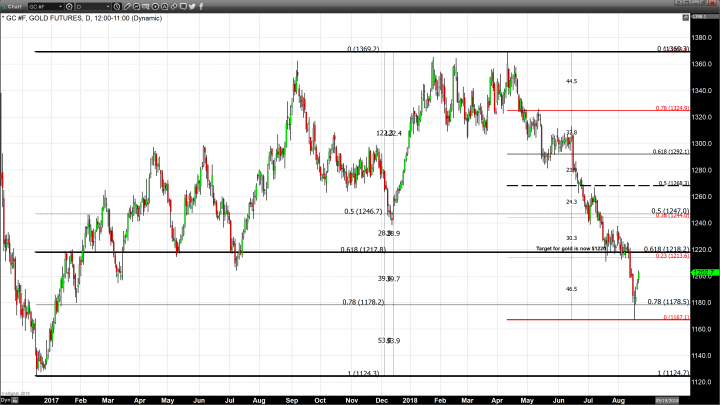Click the Dyn button at bottom left
This screenshot has width=720, height=405.
click(6, 400)
